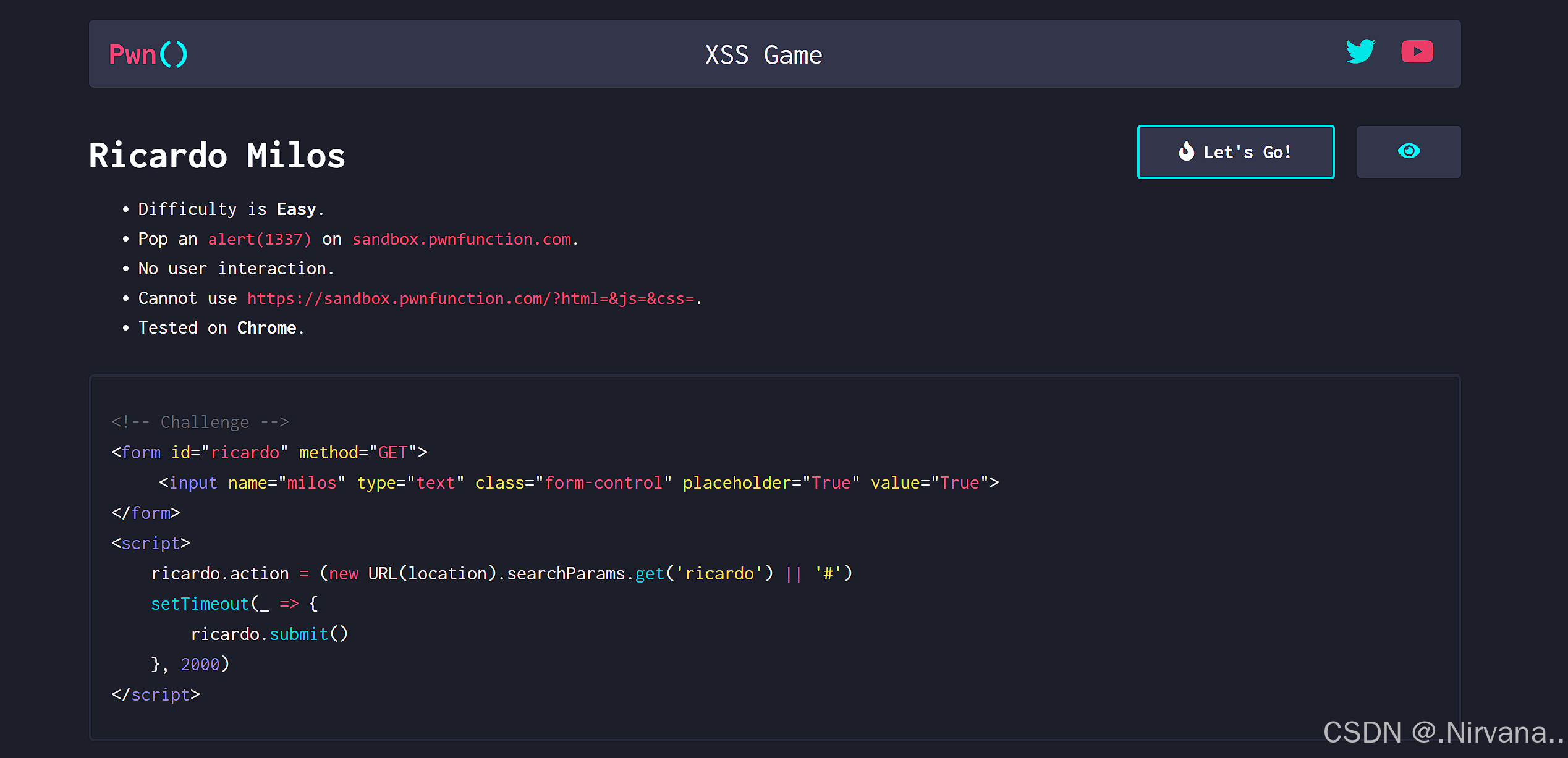Click the closing </form> tag
This screenshot has width=1568, height=758.
pos(146,513)
